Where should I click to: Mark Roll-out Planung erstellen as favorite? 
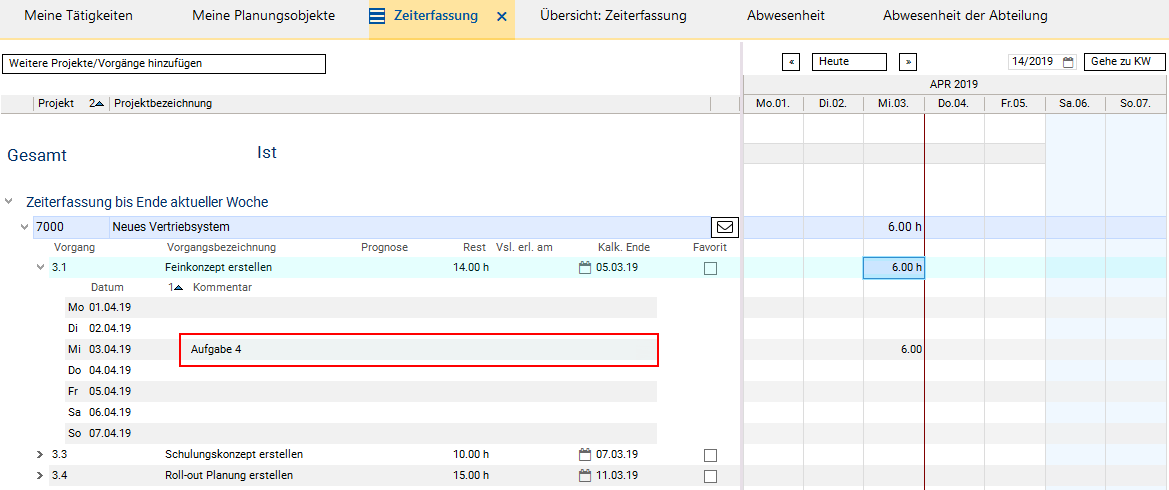click(x=710, y=476)
